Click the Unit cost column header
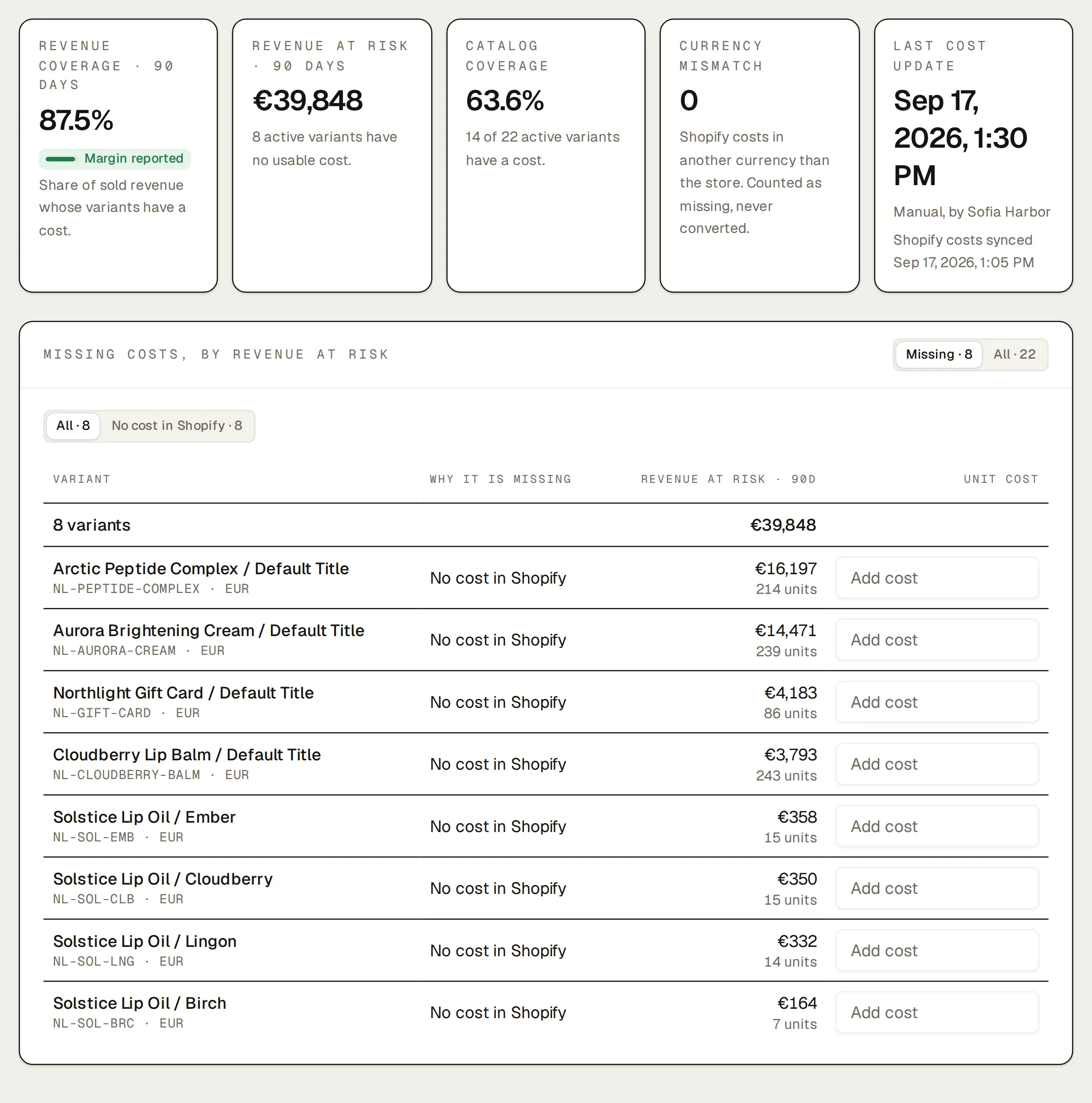Viewport: 1092px width, 1103px height. pyautogui.click(x=1001, y=480)
